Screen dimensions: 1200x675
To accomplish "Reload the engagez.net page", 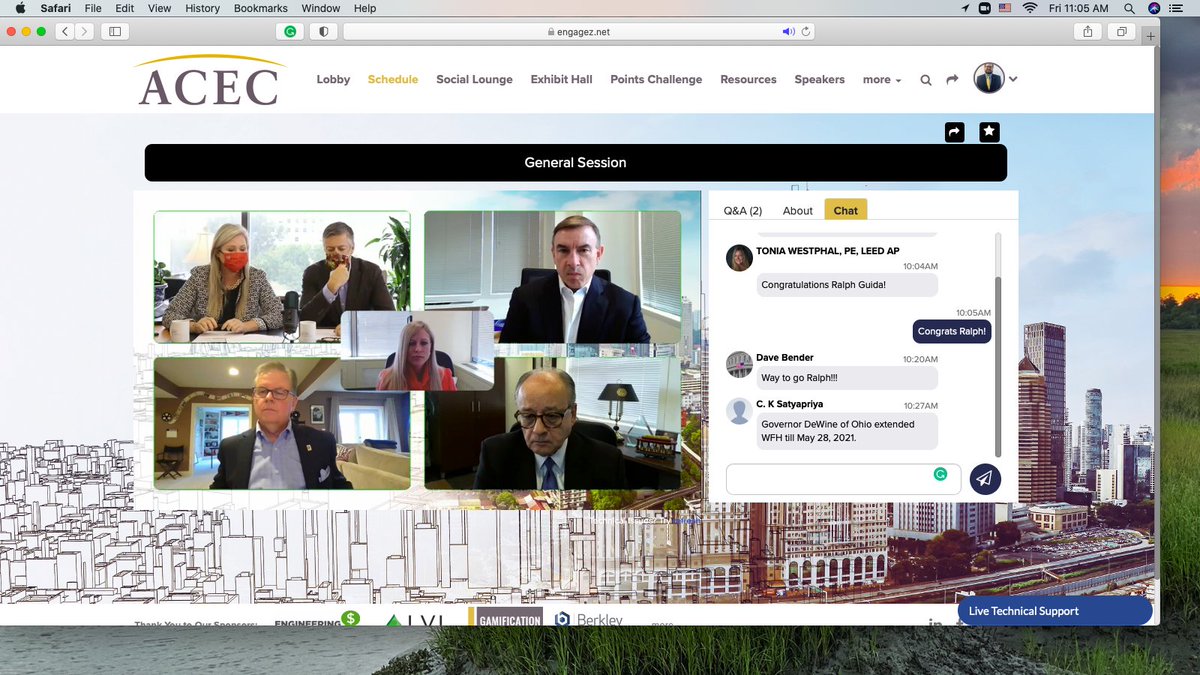I will tap(805, 31).
